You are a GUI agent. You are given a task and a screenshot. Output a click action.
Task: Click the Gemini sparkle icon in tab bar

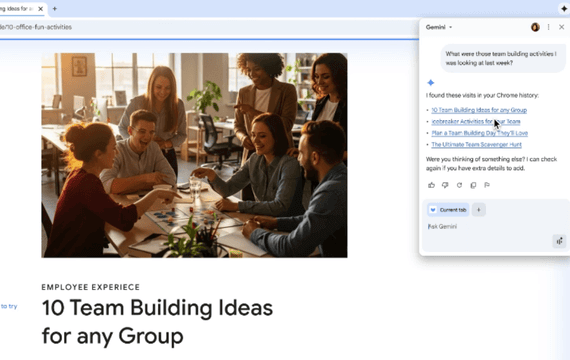[x=564, y=8]
